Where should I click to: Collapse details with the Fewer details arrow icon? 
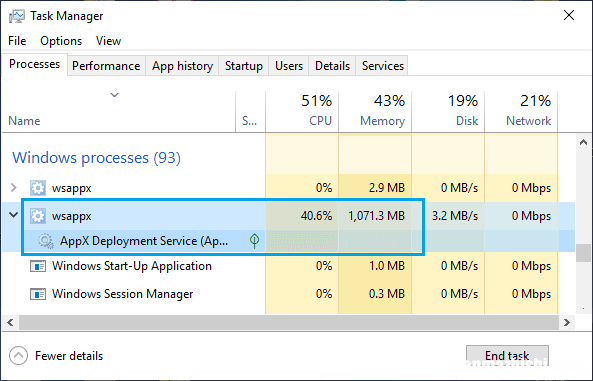pyautogui.click(x=18, y=356)
